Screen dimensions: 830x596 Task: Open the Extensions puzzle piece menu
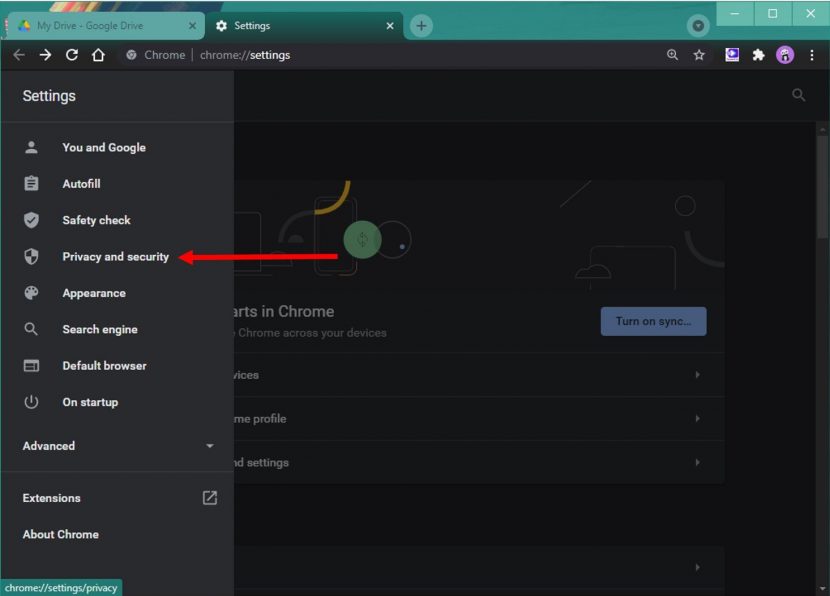tap(759, 55)
